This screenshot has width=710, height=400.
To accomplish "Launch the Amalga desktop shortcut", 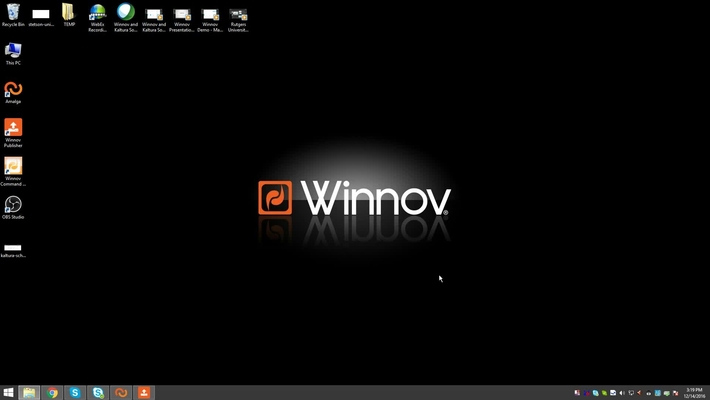I will (x=13, y=92).
